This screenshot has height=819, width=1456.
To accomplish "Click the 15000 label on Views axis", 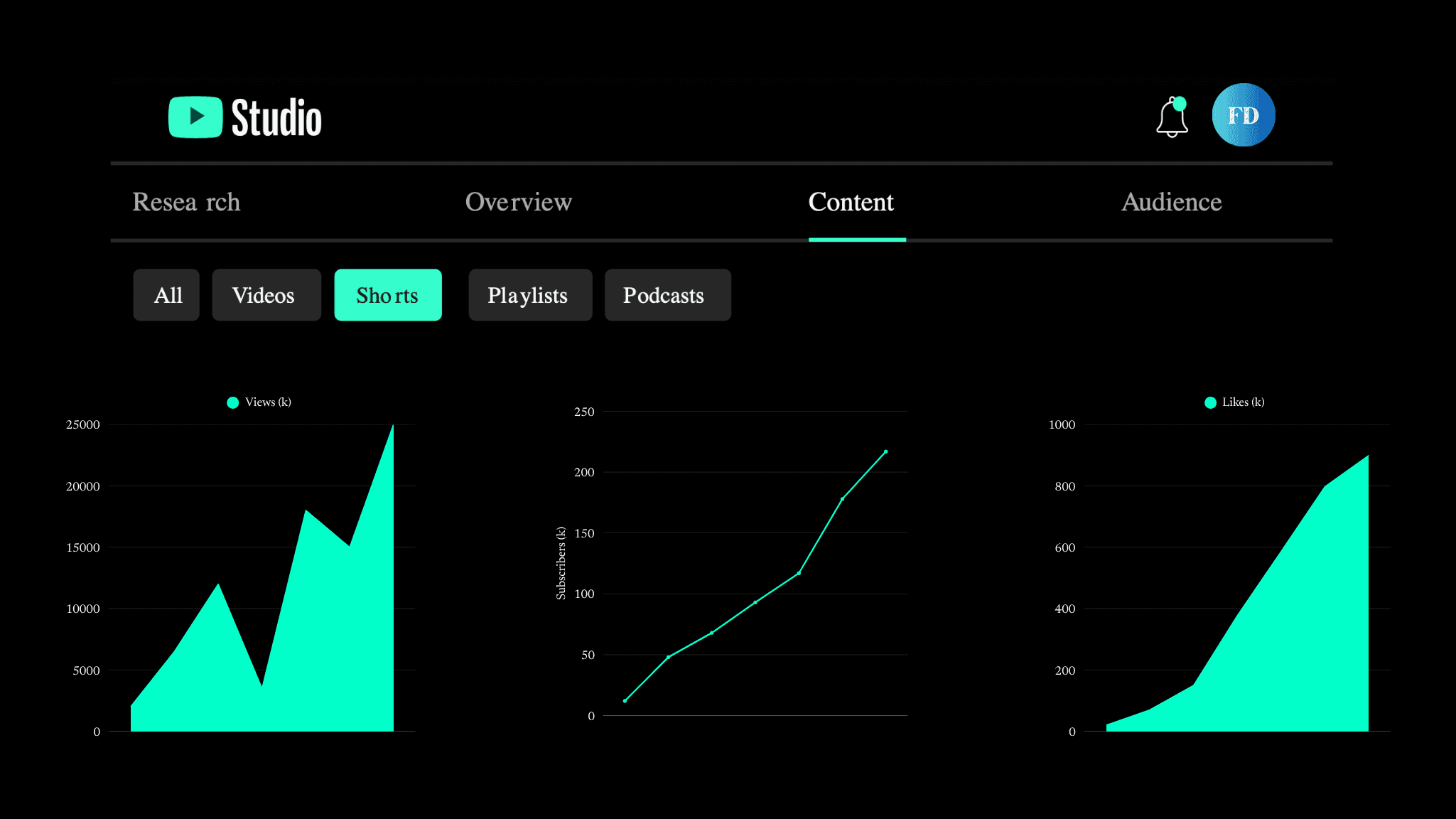I will tap(83, 547).
